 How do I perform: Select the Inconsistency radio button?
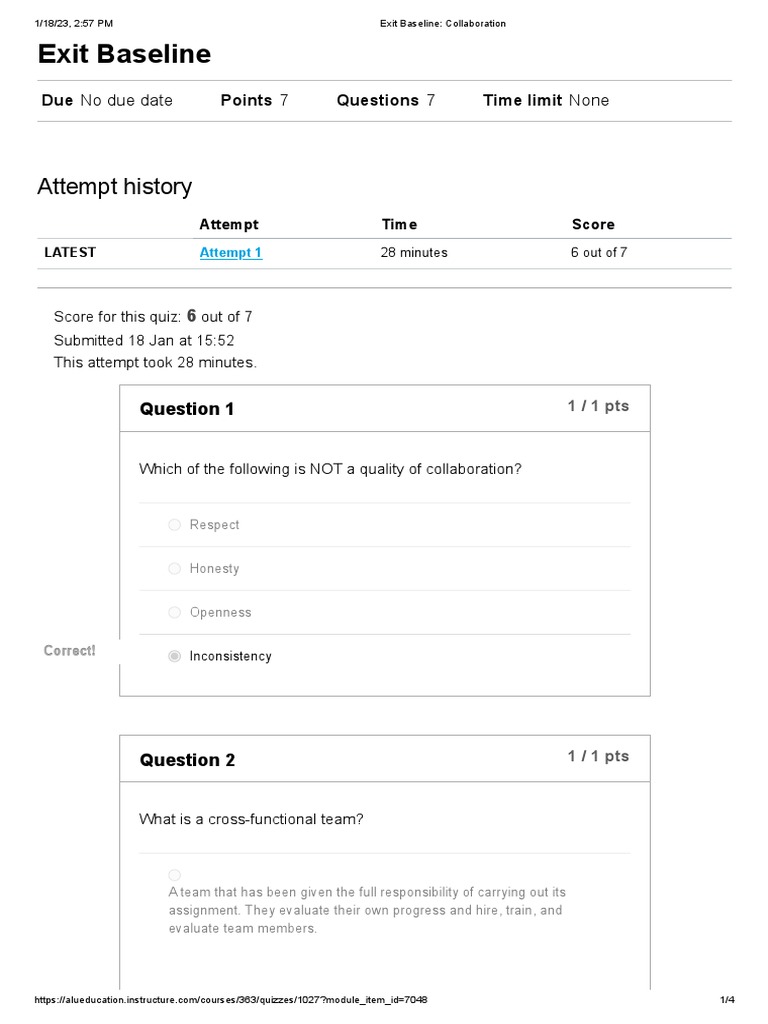click(x=175, y=657)
